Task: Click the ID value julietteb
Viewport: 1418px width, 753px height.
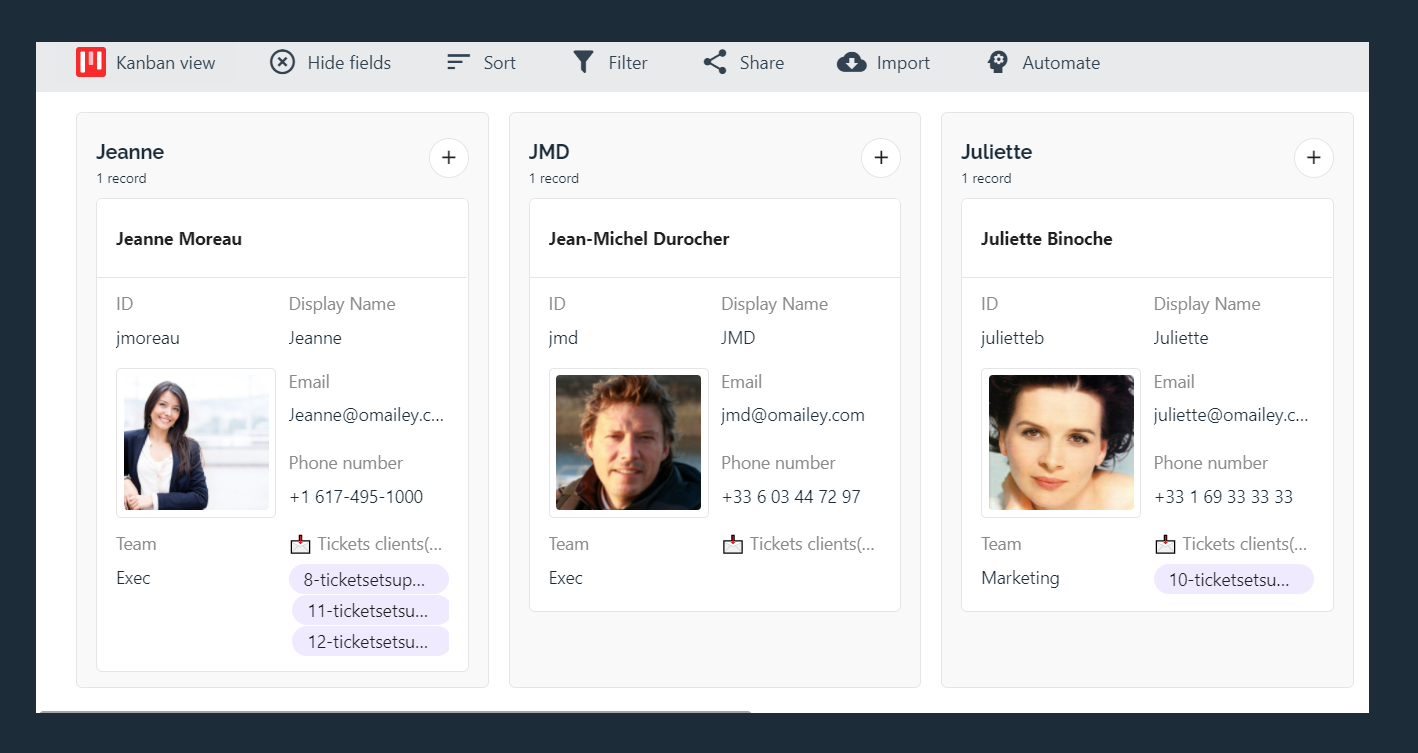Action: (x=1013, y=338)
